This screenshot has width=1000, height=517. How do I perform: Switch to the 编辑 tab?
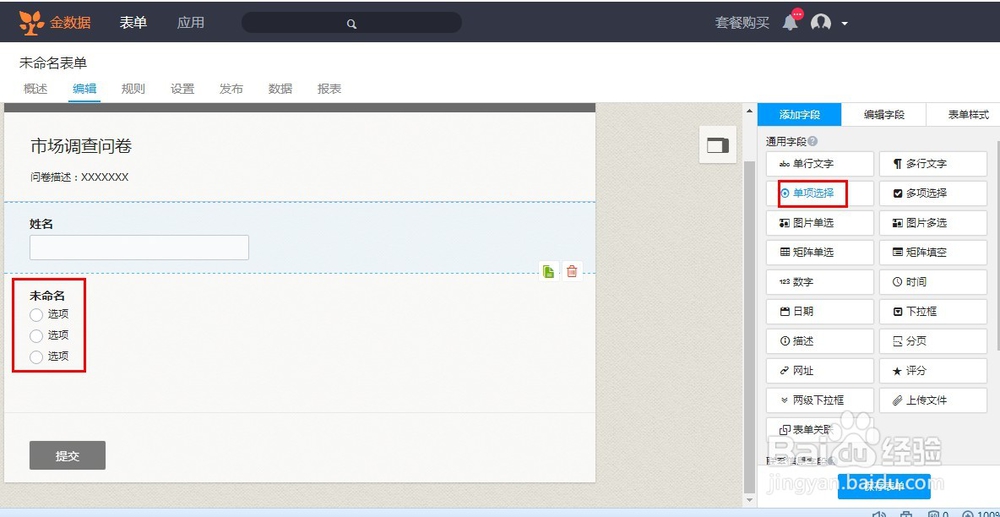click(84, 89)
